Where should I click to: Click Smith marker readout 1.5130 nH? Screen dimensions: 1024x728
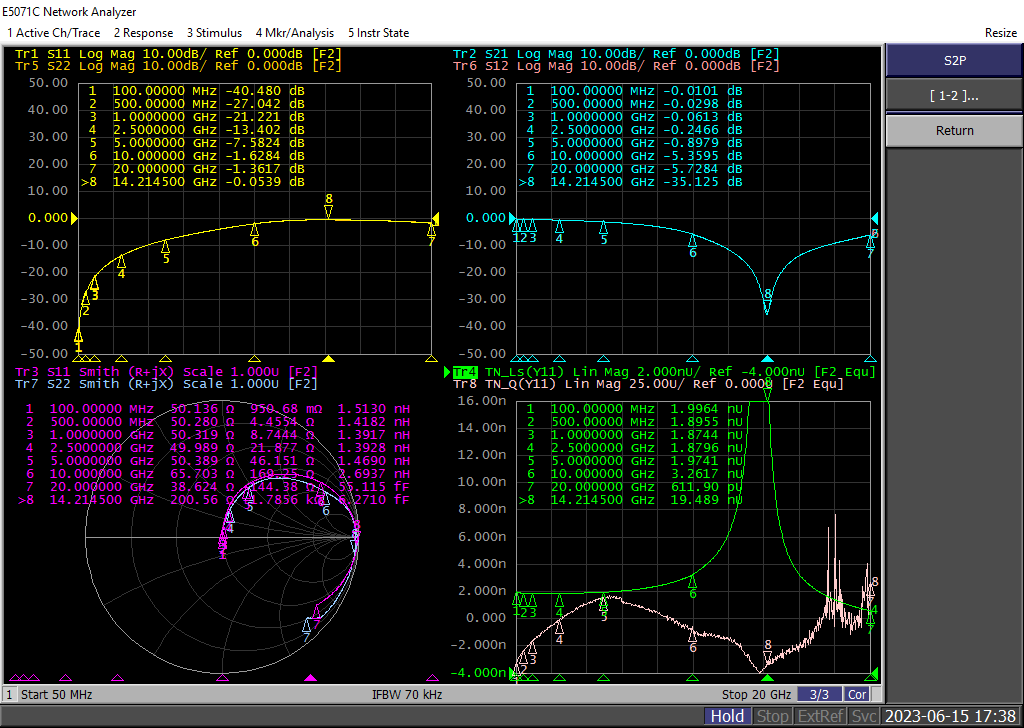(x=374, y=409)
